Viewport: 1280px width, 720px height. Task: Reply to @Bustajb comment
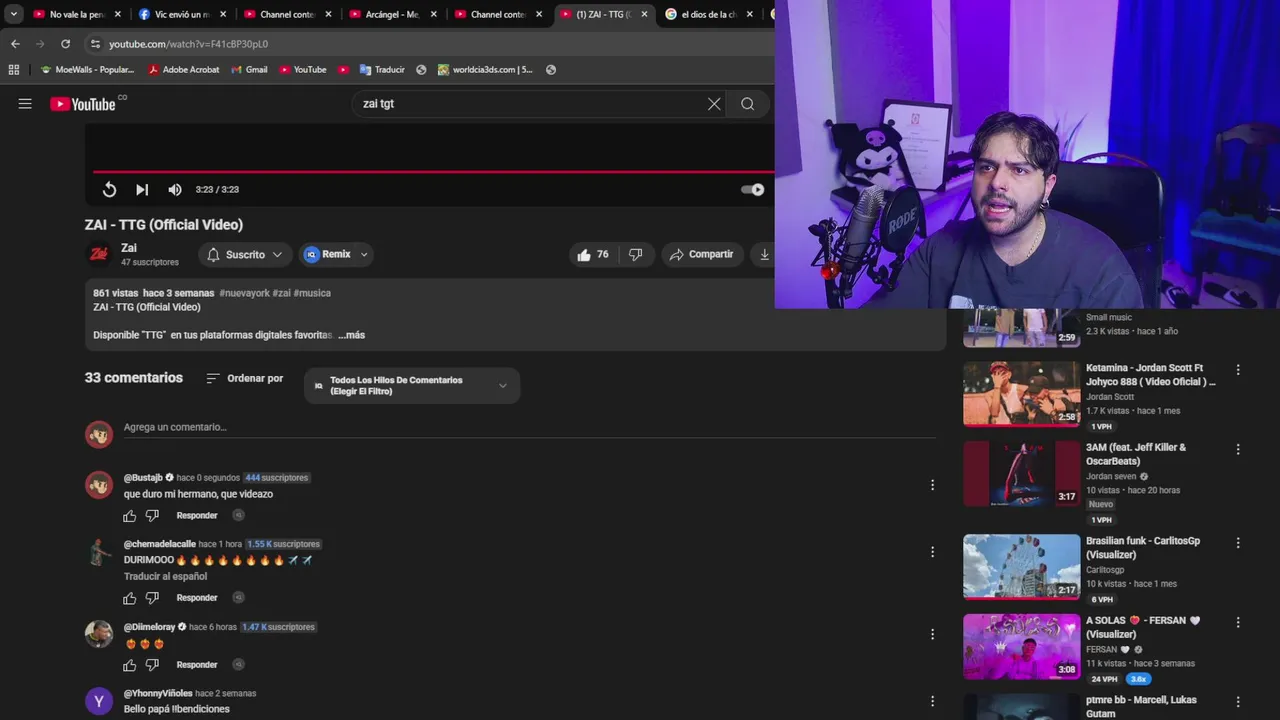pyautogui.click(x=197, y=516)
